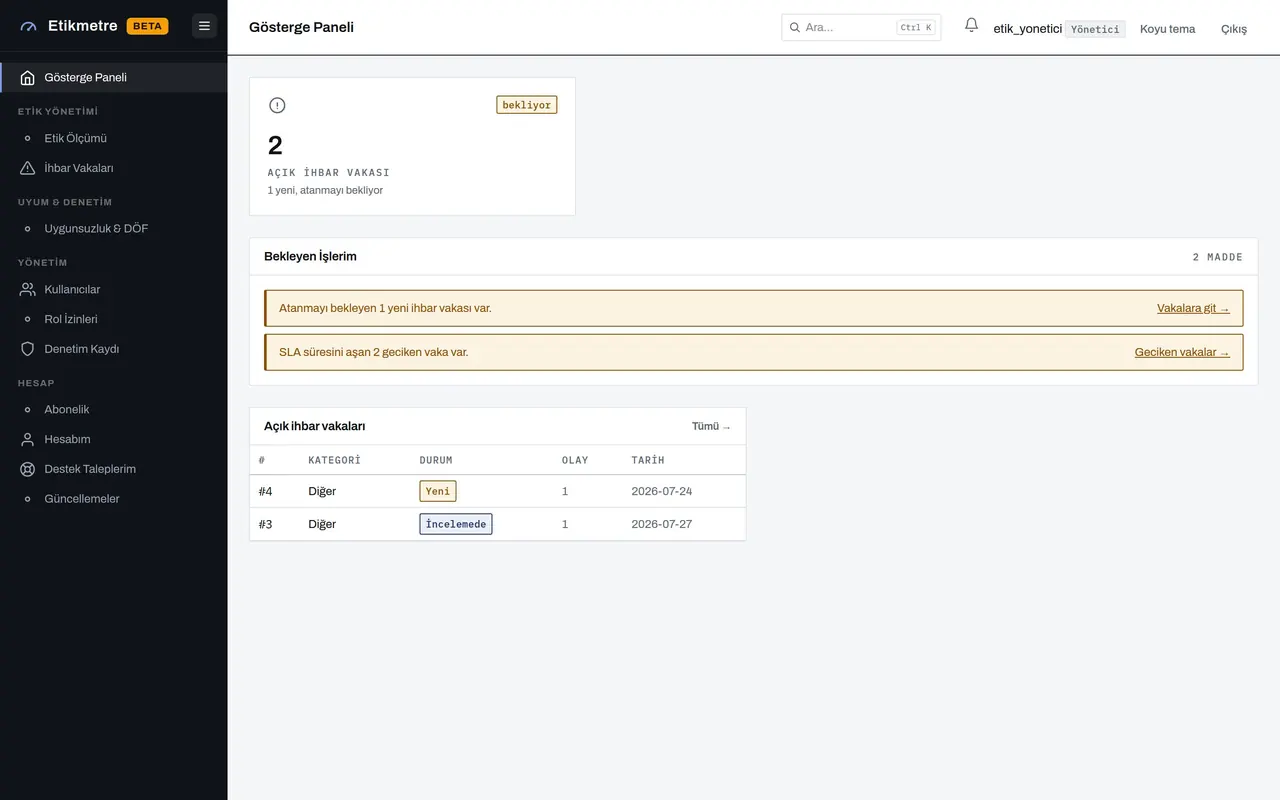Click the Ctrl K shortcut hint
The image size is (1280, 800).
click(916, 28)
